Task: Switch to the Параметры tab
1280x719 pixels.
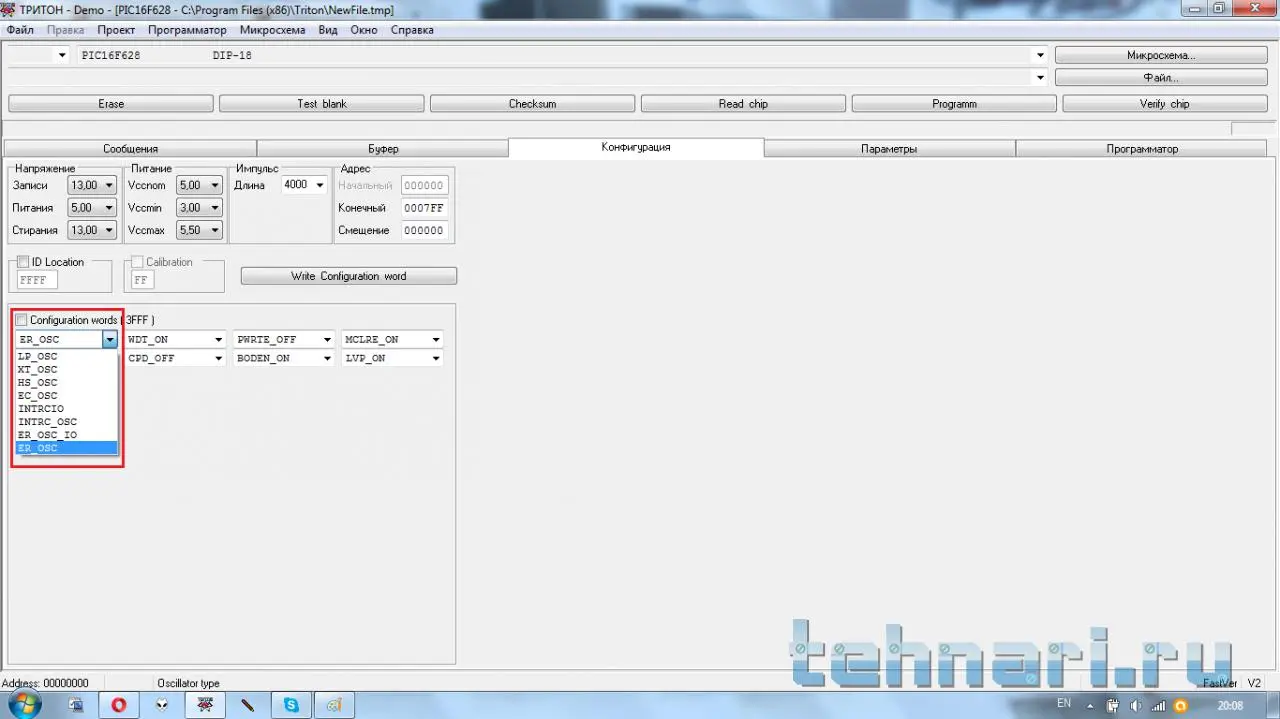Action: click(x=889, y=149)
